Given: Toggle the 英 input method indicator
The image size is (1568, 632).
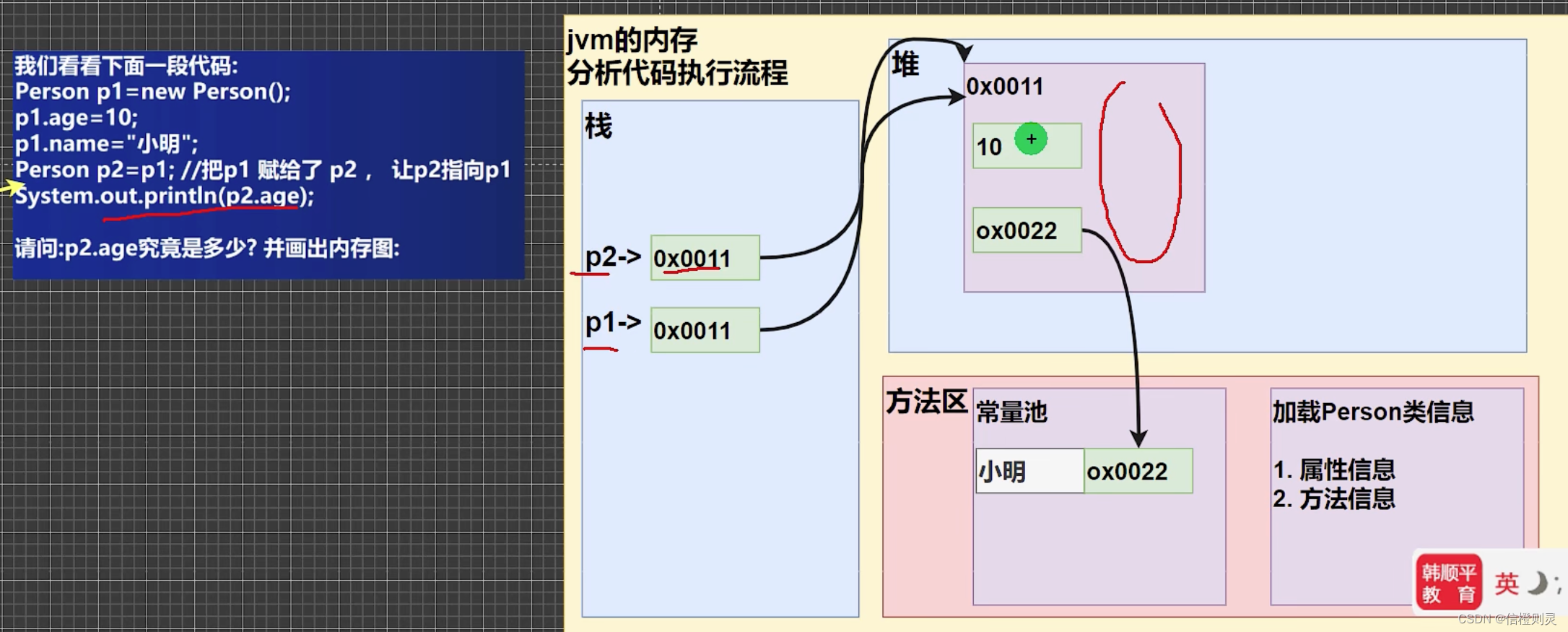Looking at the screenshot, I should coord(1507,583).
